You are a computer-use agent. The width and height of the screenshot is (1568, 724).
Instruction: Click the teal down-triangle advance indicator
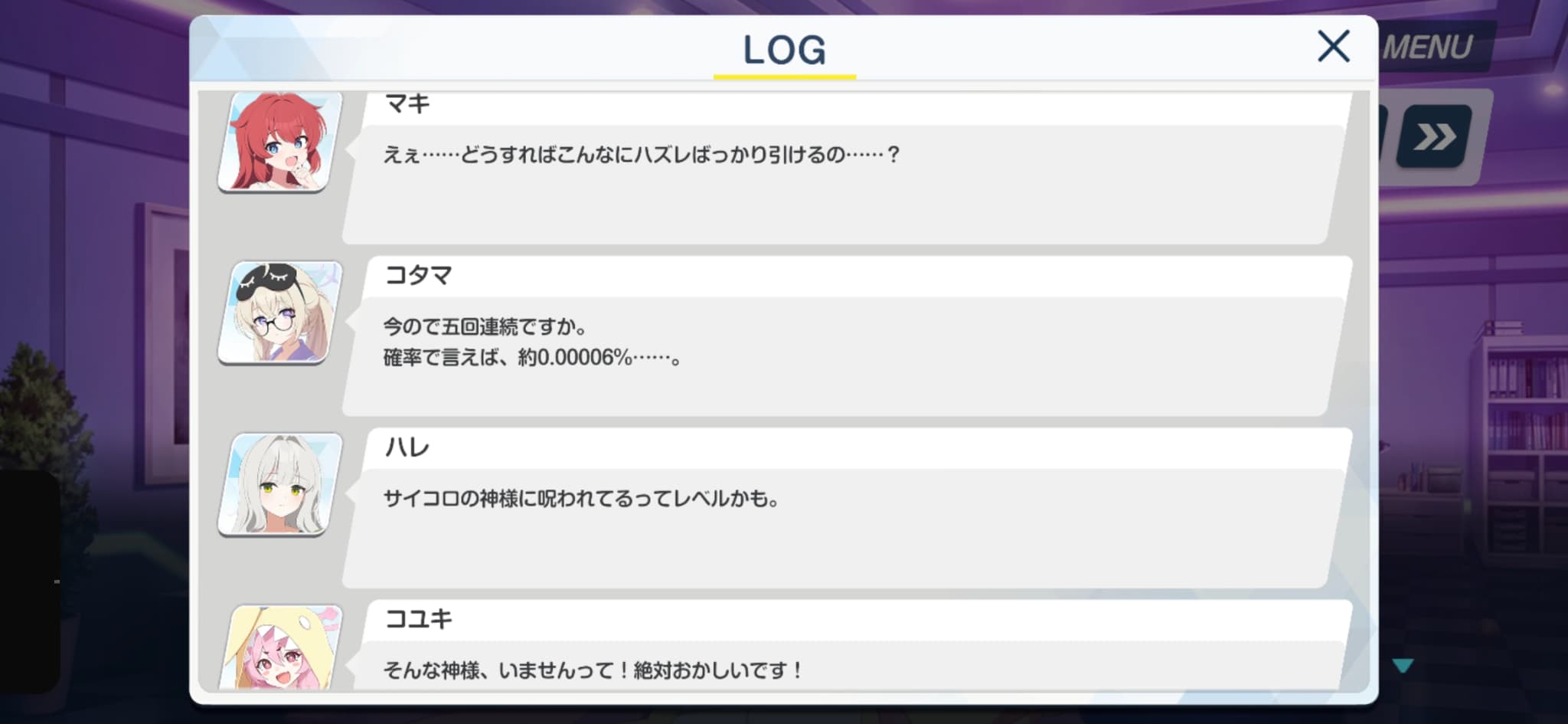click(1403, 666)
